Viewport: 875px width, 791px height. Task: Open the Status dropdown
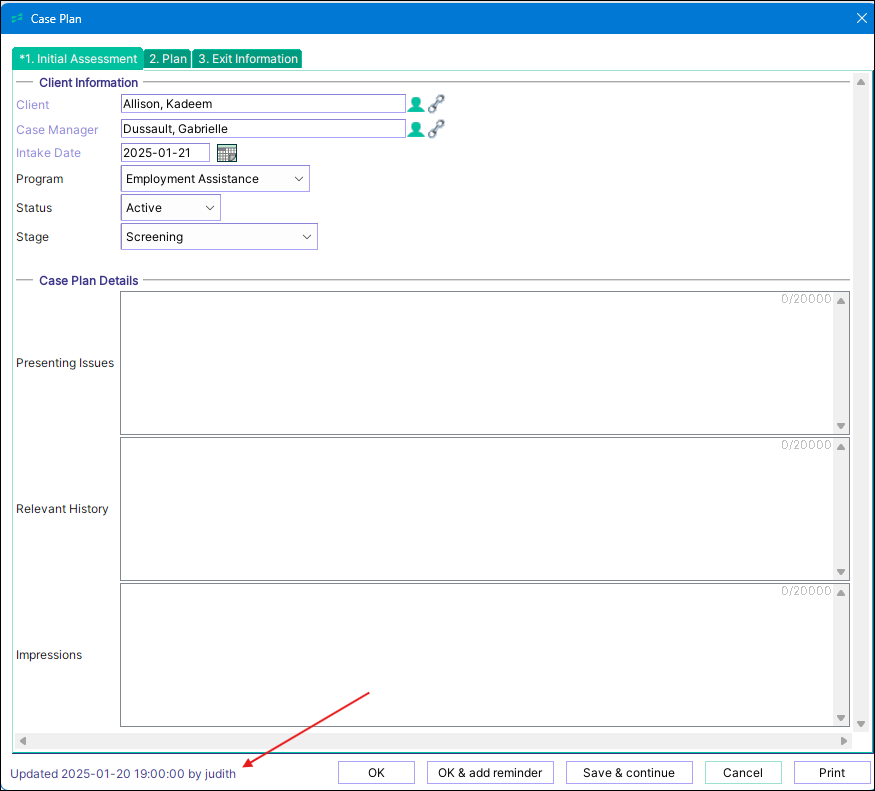coord(171,208)
